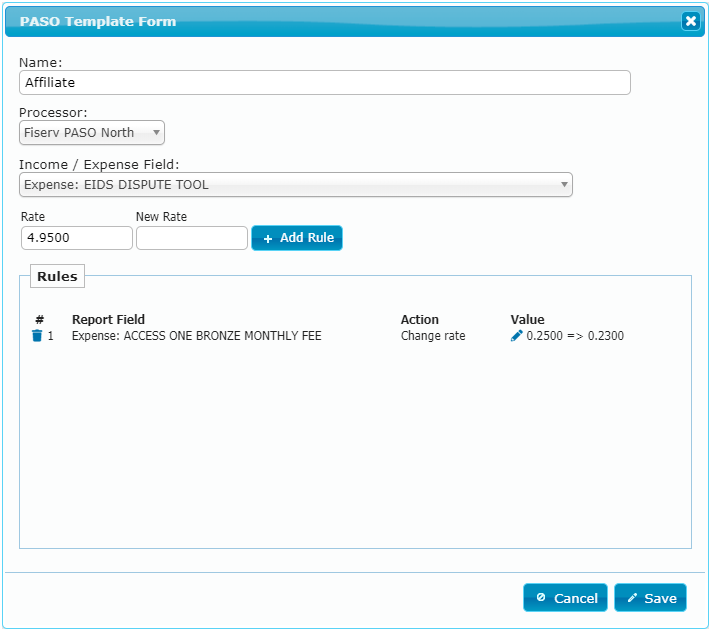Click the Change rate action text
The image size is (710, 632).
[433, 336]
